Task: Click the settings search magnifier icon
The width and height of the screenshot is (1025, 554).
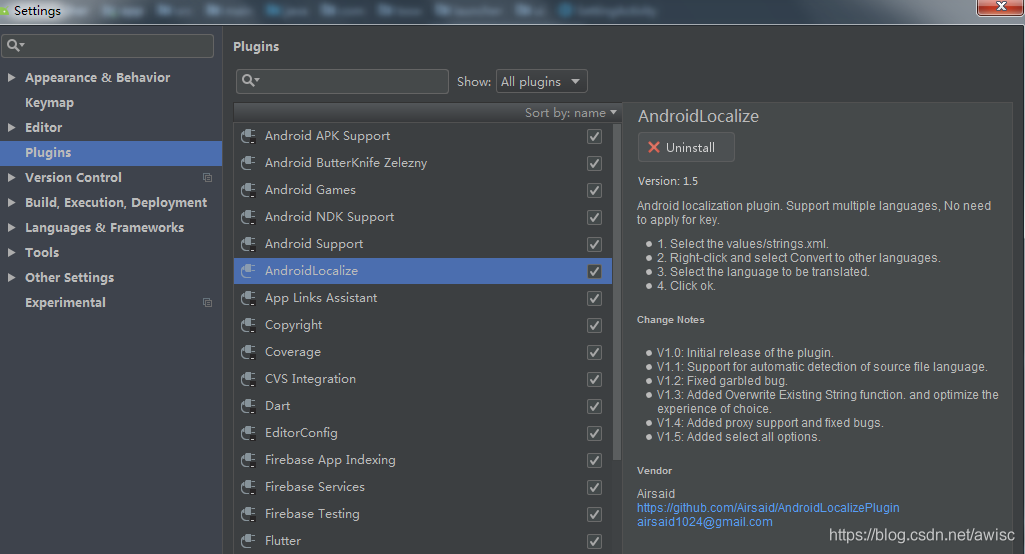Action: click(14, 46)
